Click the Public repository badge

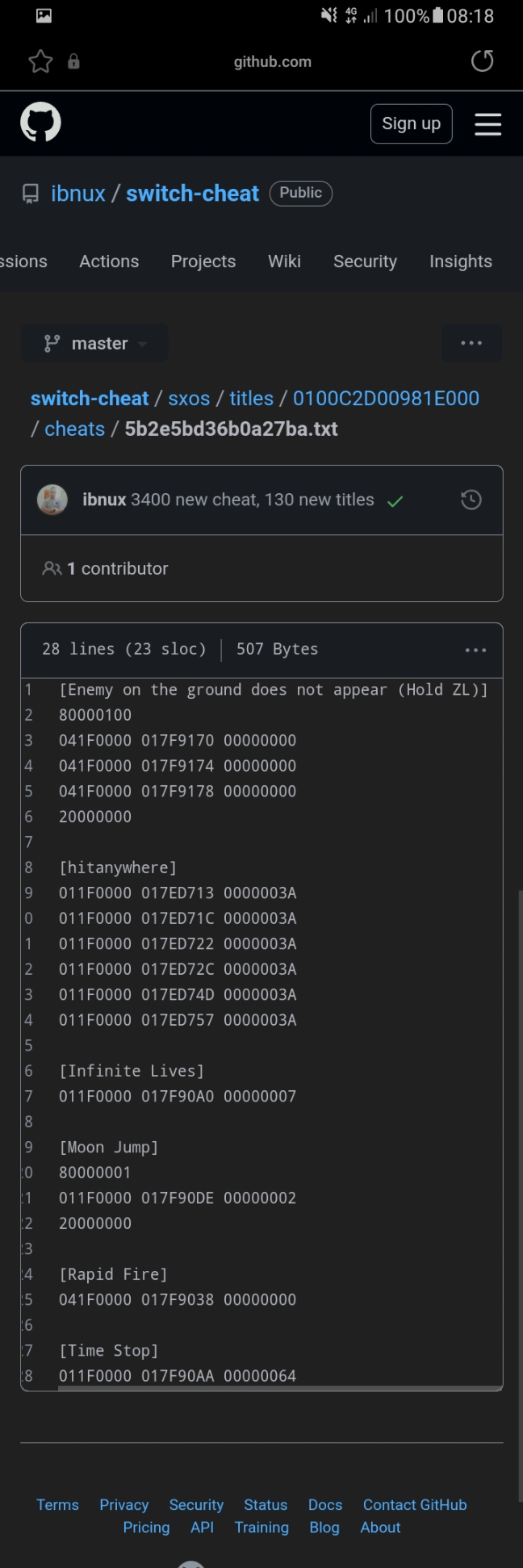tap(301, 193)
